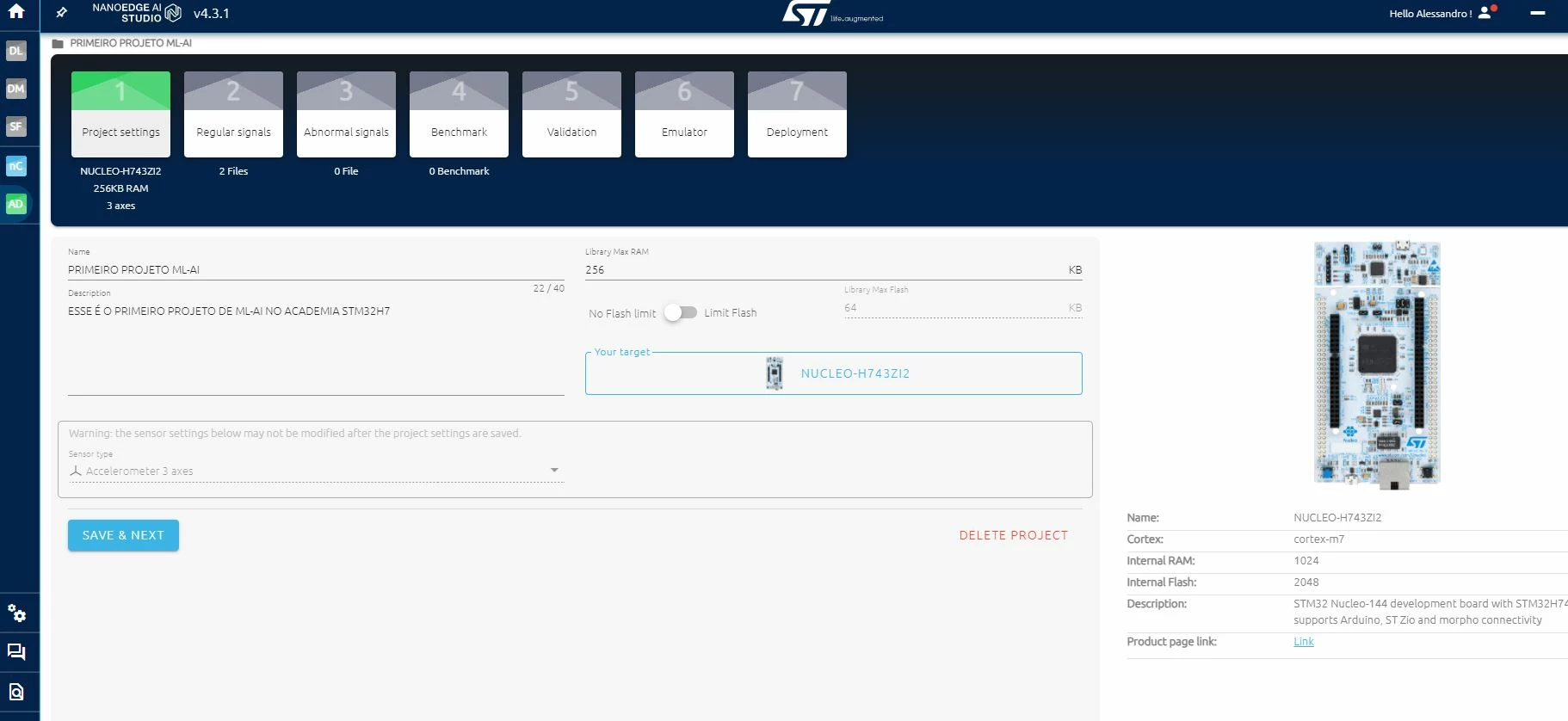Go to step 4 Benchmark

pyautogui.click(x=459, y=114)
